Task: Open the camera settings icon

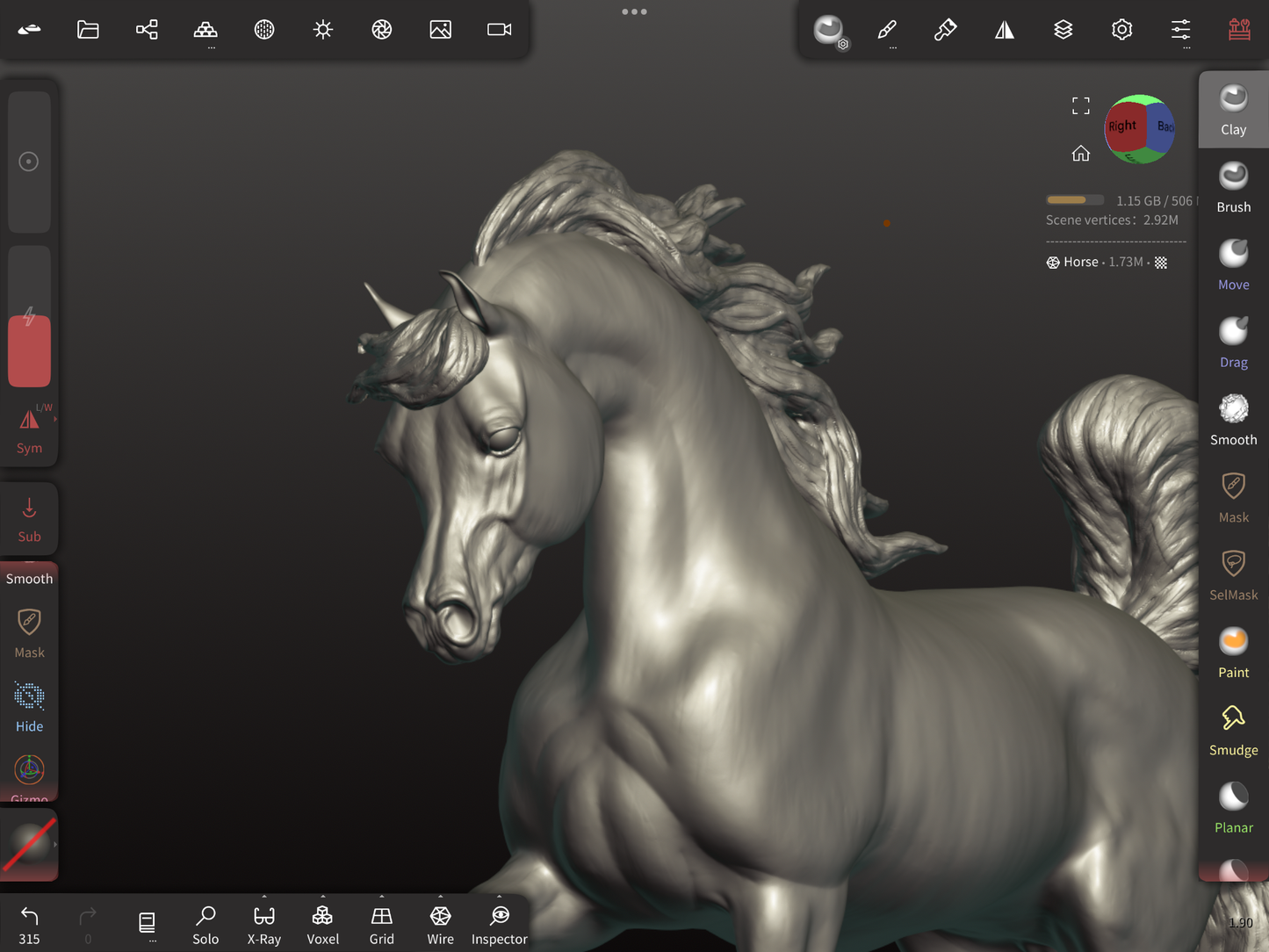Action: click(499, 30)
